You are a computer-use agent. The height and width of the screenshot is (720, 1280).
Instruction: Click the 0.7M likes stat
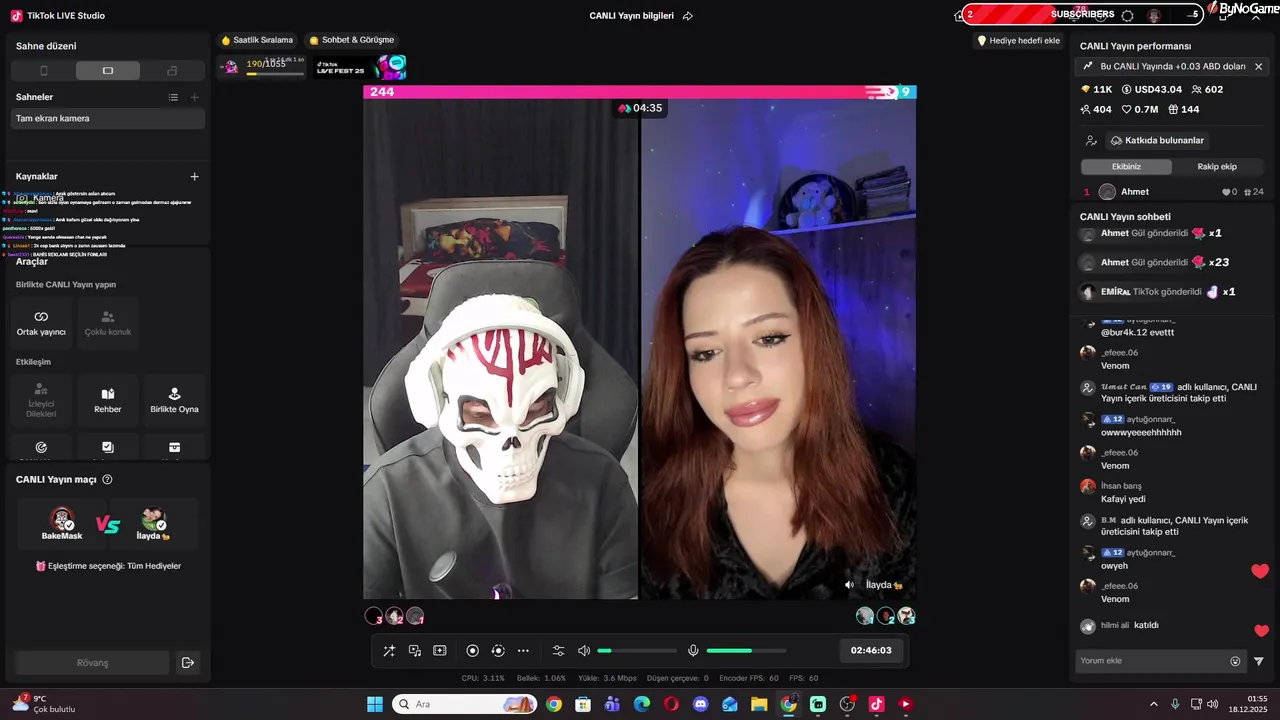pyautogui.click(x=1140, y=110)
